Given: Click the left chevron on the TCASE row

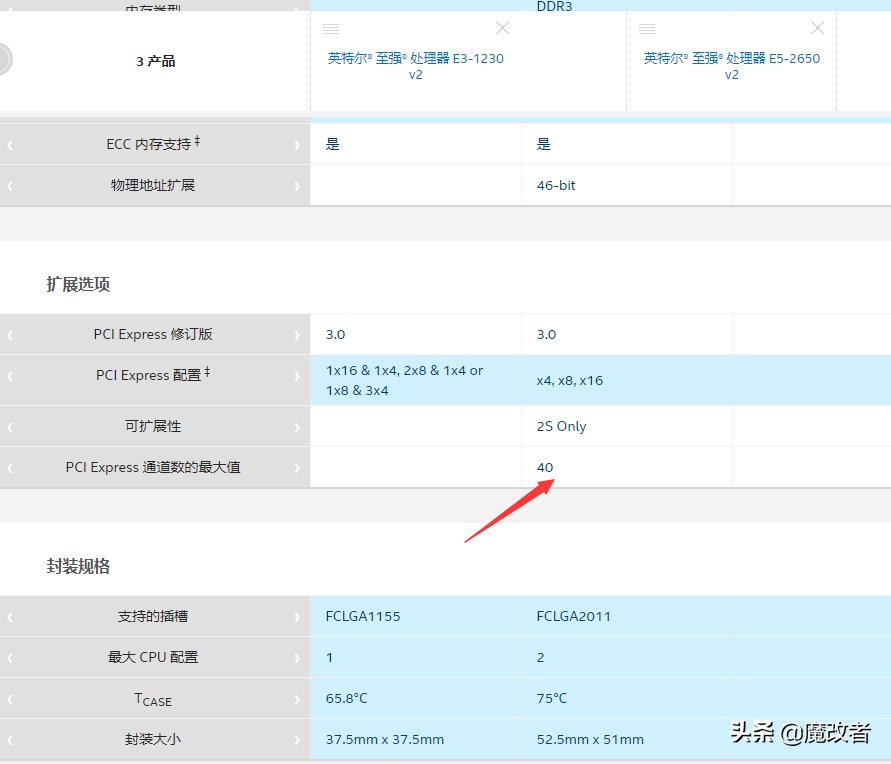Looking at the screenshot, I should pos(10,699).
